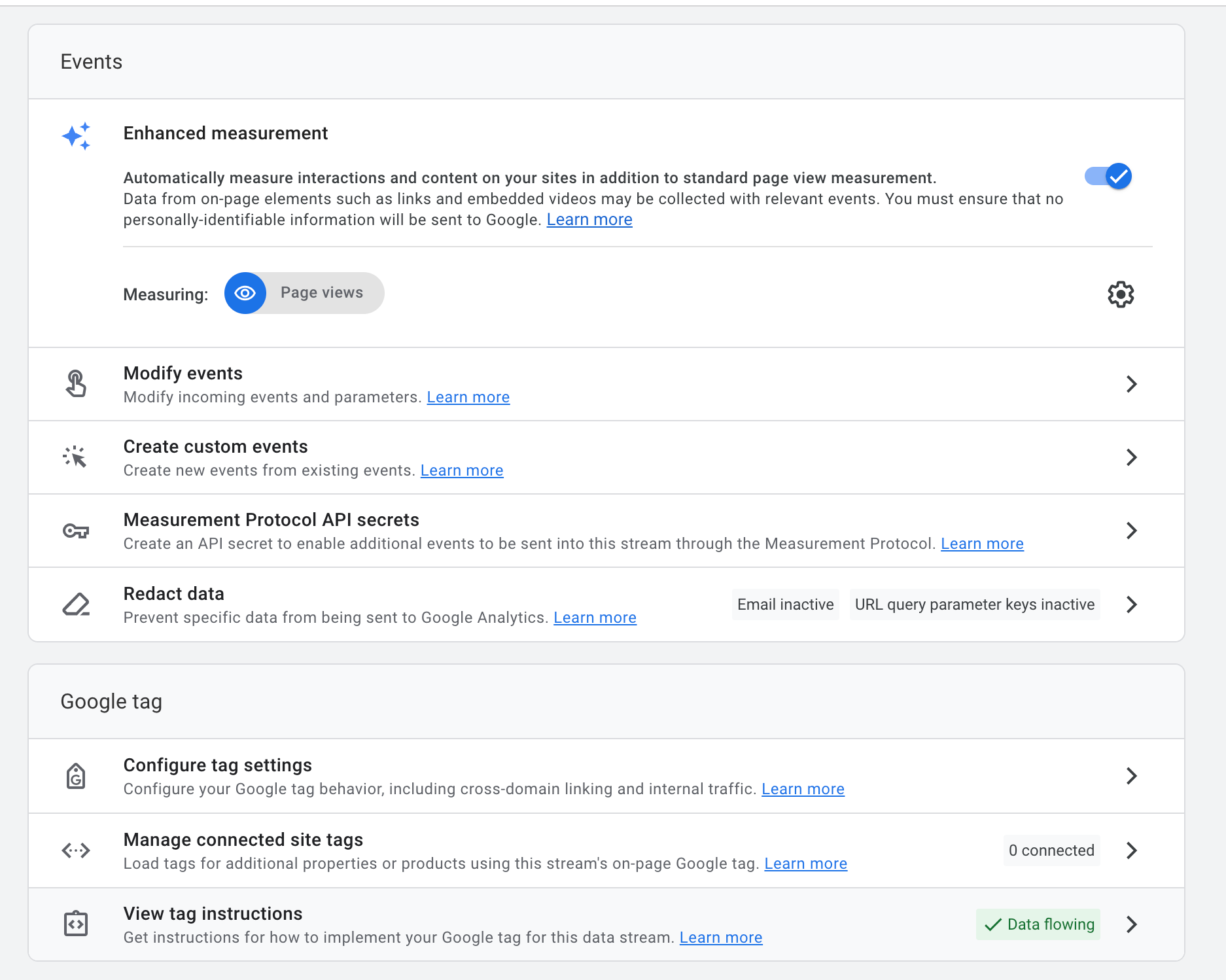Click the Redact data eraser icon
The height and width of the screenshot is (980, 1226).
coord(76,604)
